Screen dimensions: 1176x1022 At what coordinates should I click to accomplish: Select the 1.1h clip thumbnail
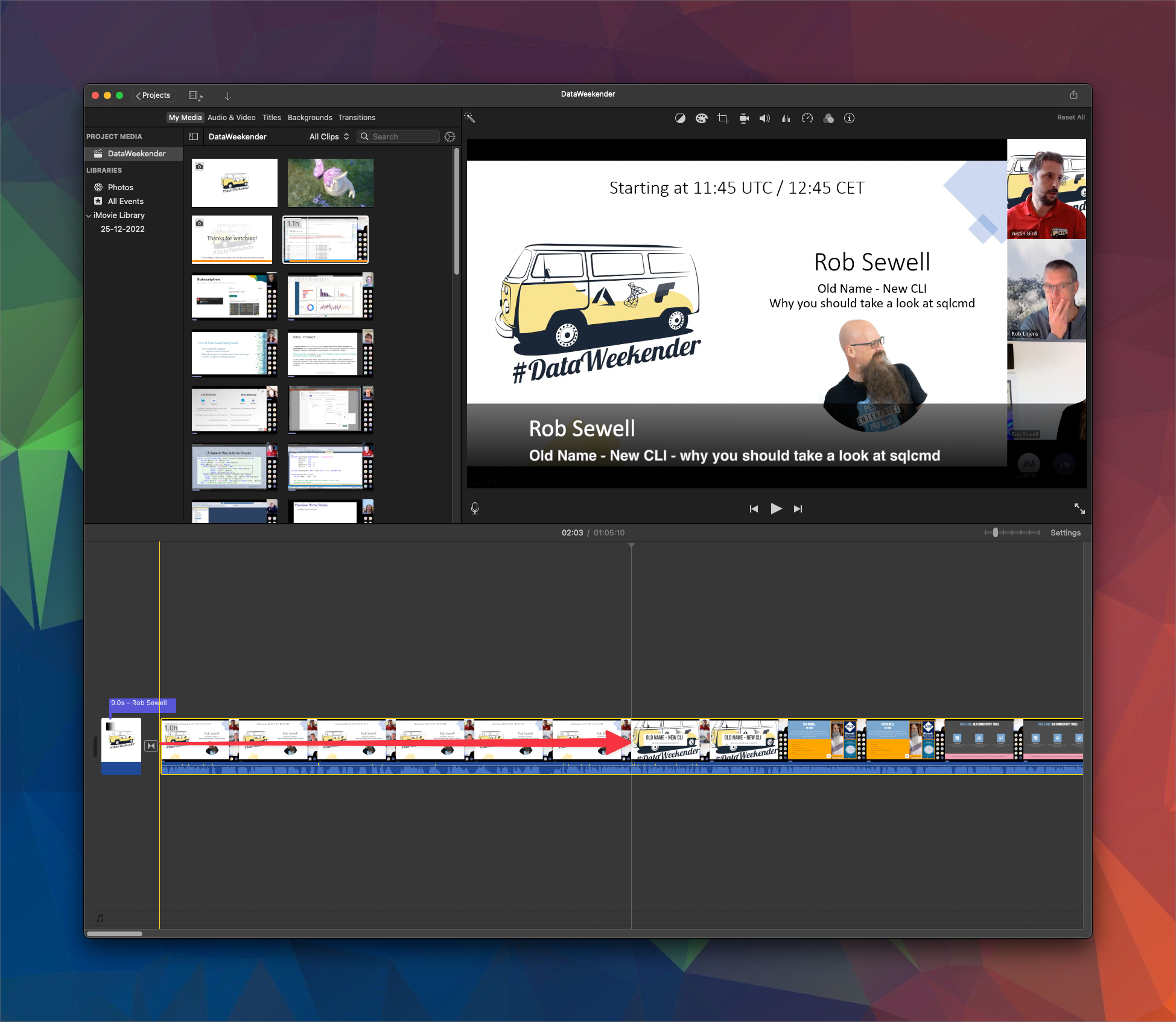[326, 240]
